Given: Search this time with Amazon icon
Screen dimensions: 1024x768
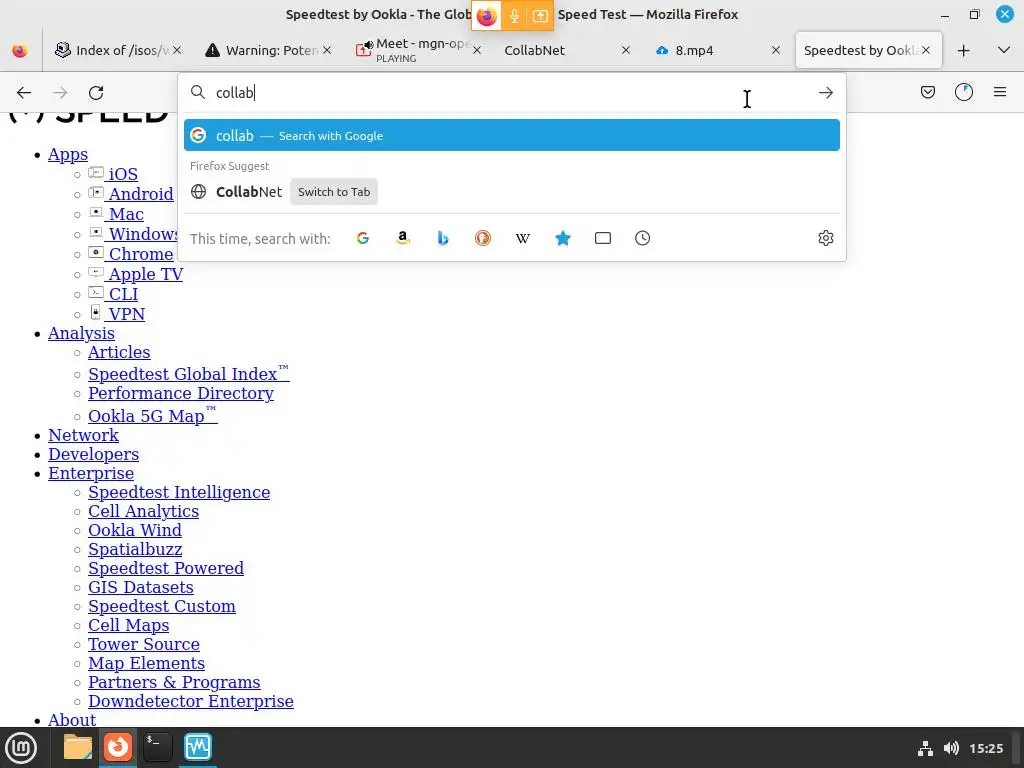Looking at the screenshot, I should [403, 238].
